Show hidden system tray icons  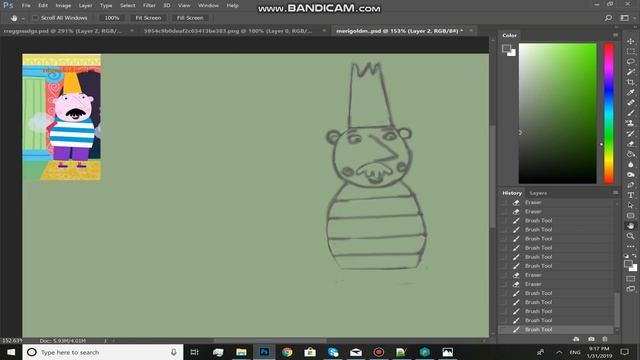pos(559,352)
